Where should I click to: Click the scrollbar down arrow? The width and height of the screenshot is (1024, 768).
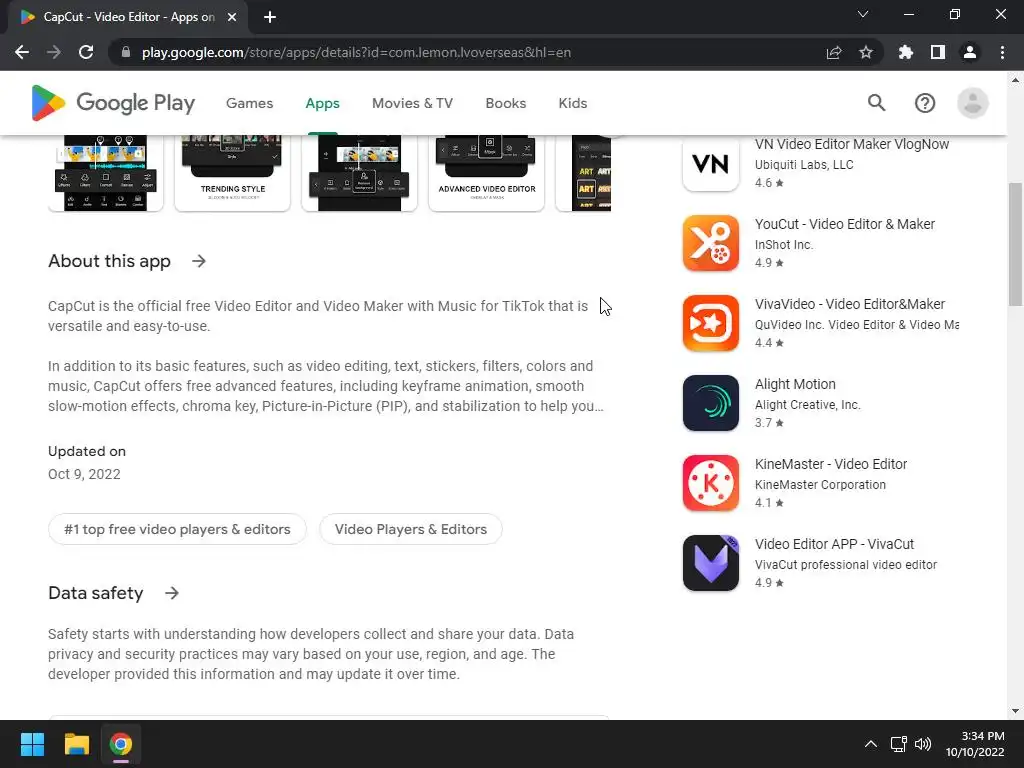1016,711
